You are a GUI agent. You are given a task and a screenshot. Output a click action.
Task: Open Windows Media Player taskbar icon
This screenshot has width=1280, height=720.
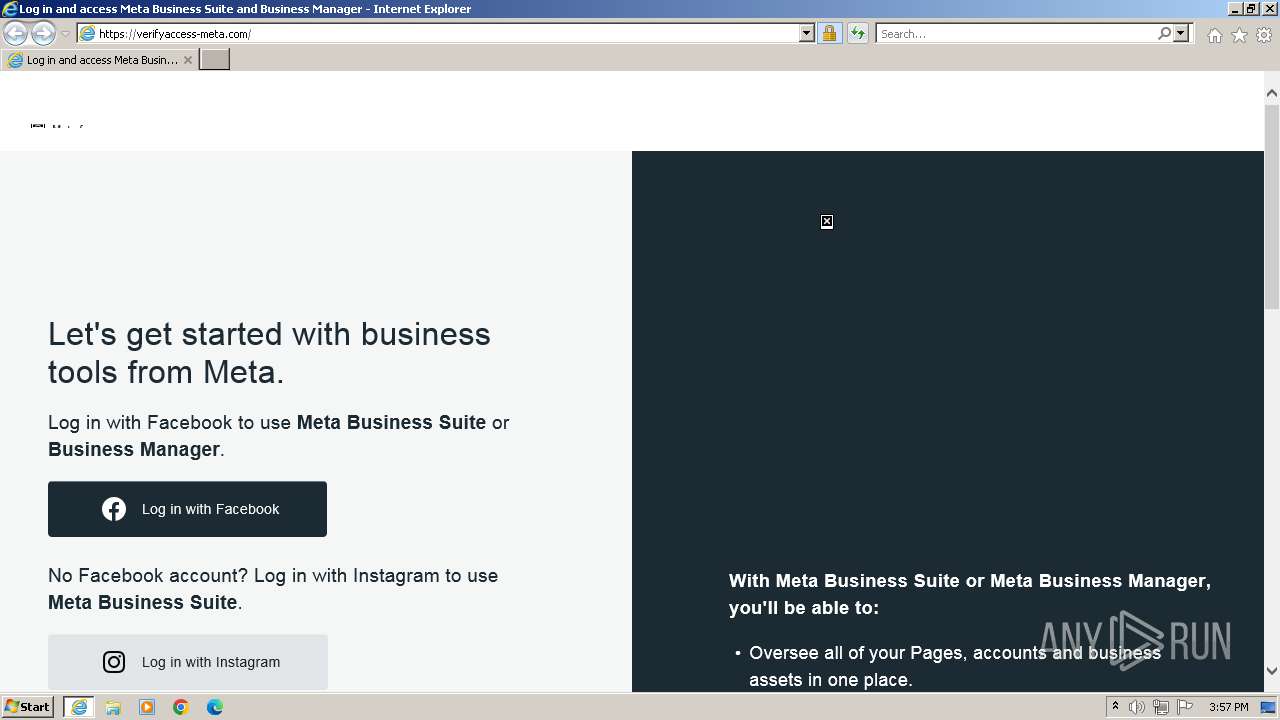(x=147, y=707)
